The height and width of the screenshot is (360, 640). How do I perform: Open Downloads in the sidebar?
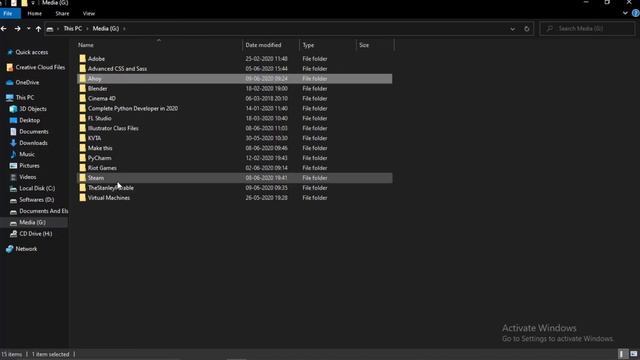tap(33, 143)
